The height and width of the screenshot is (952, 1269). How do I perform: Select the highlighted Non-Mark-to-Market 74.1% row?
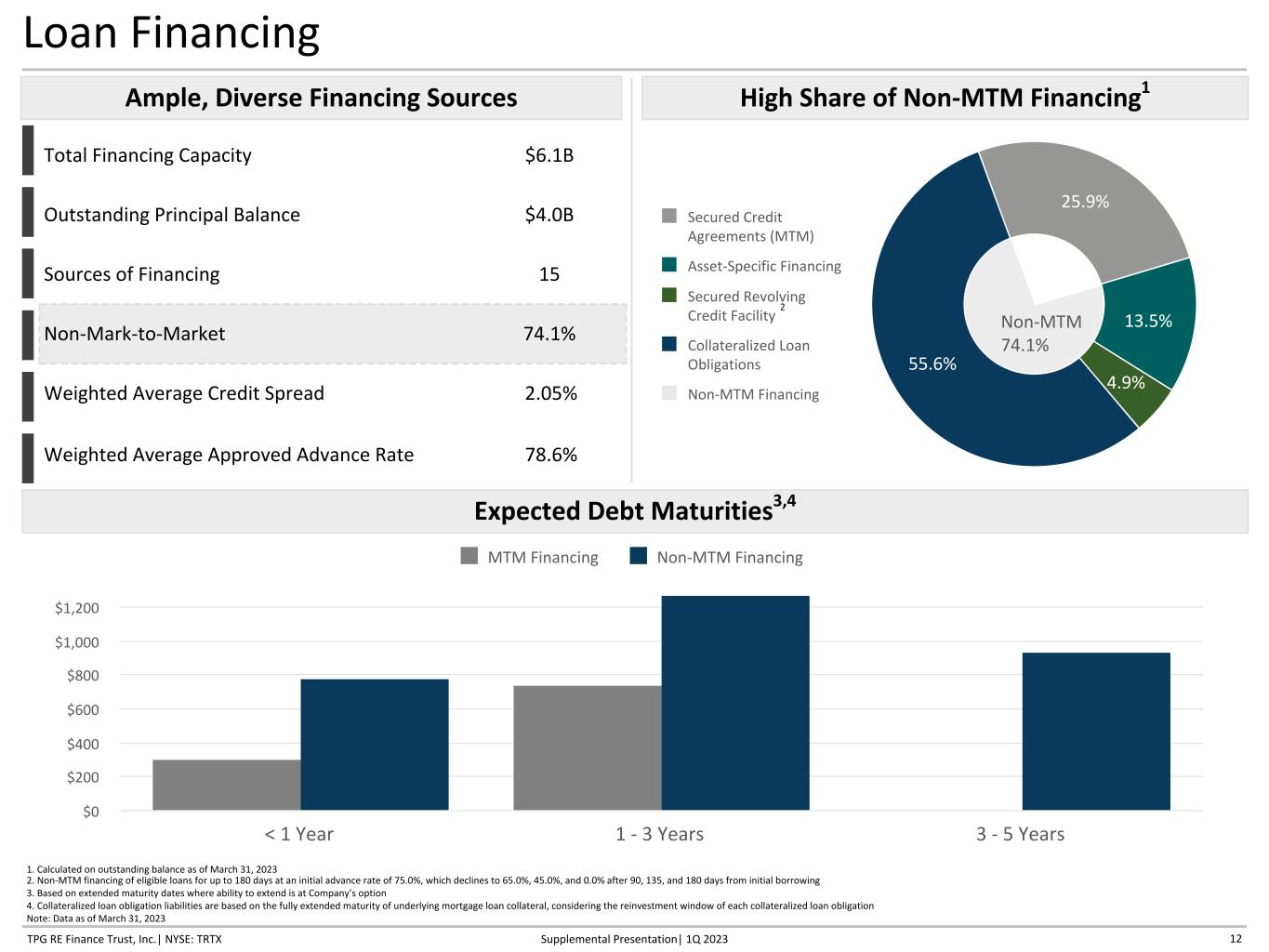[x=332, y=334]
